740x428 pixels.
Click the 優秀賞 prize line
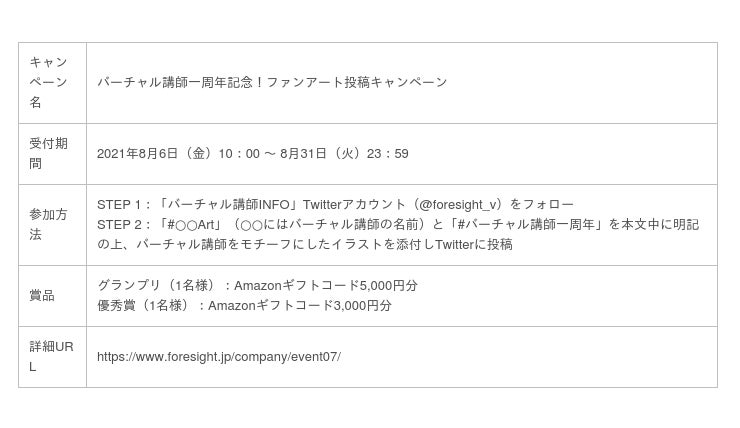pyautogui.click(x=244, y=305)
